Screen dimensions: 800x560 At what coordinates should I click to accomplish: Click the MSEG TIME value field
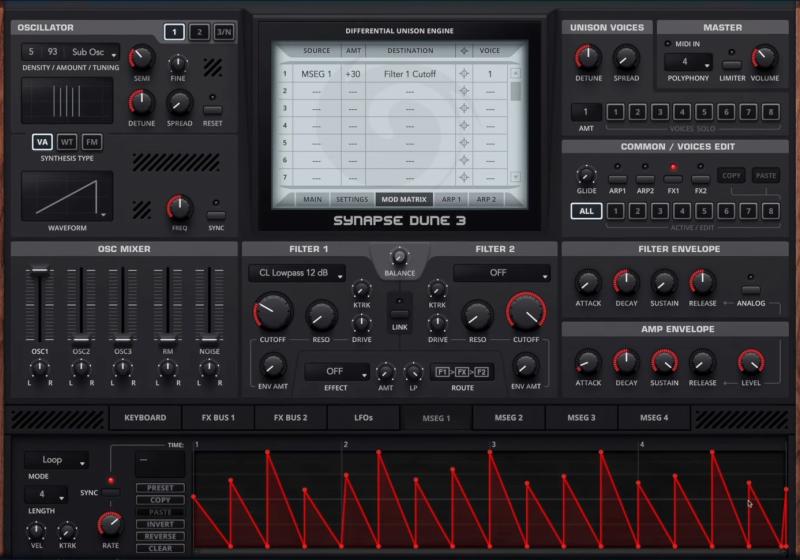tap(160, 464)
